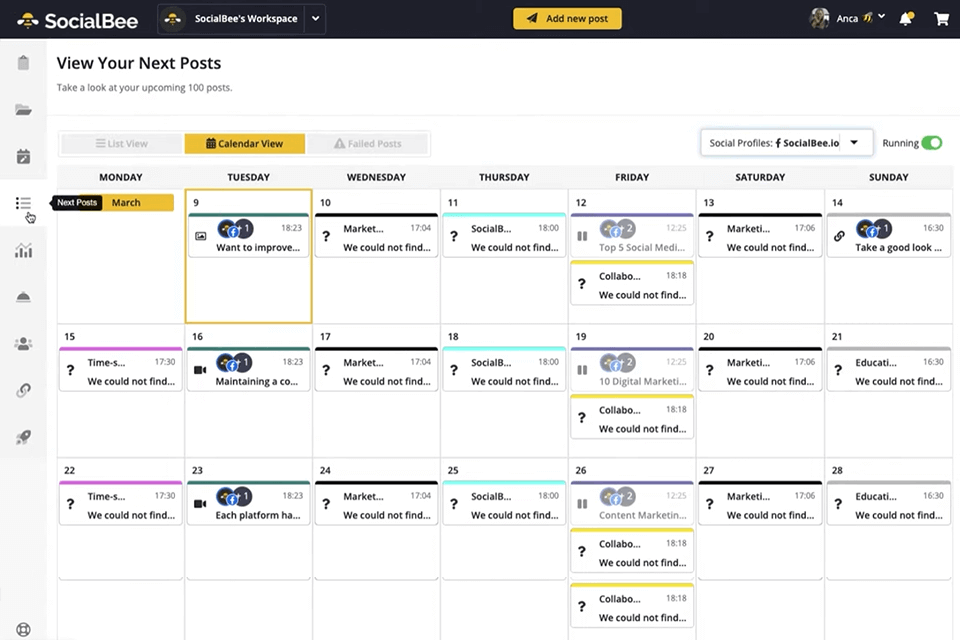Click the paused icon on Friday 12 post
The image size is (960, 640).
point(582,236)
